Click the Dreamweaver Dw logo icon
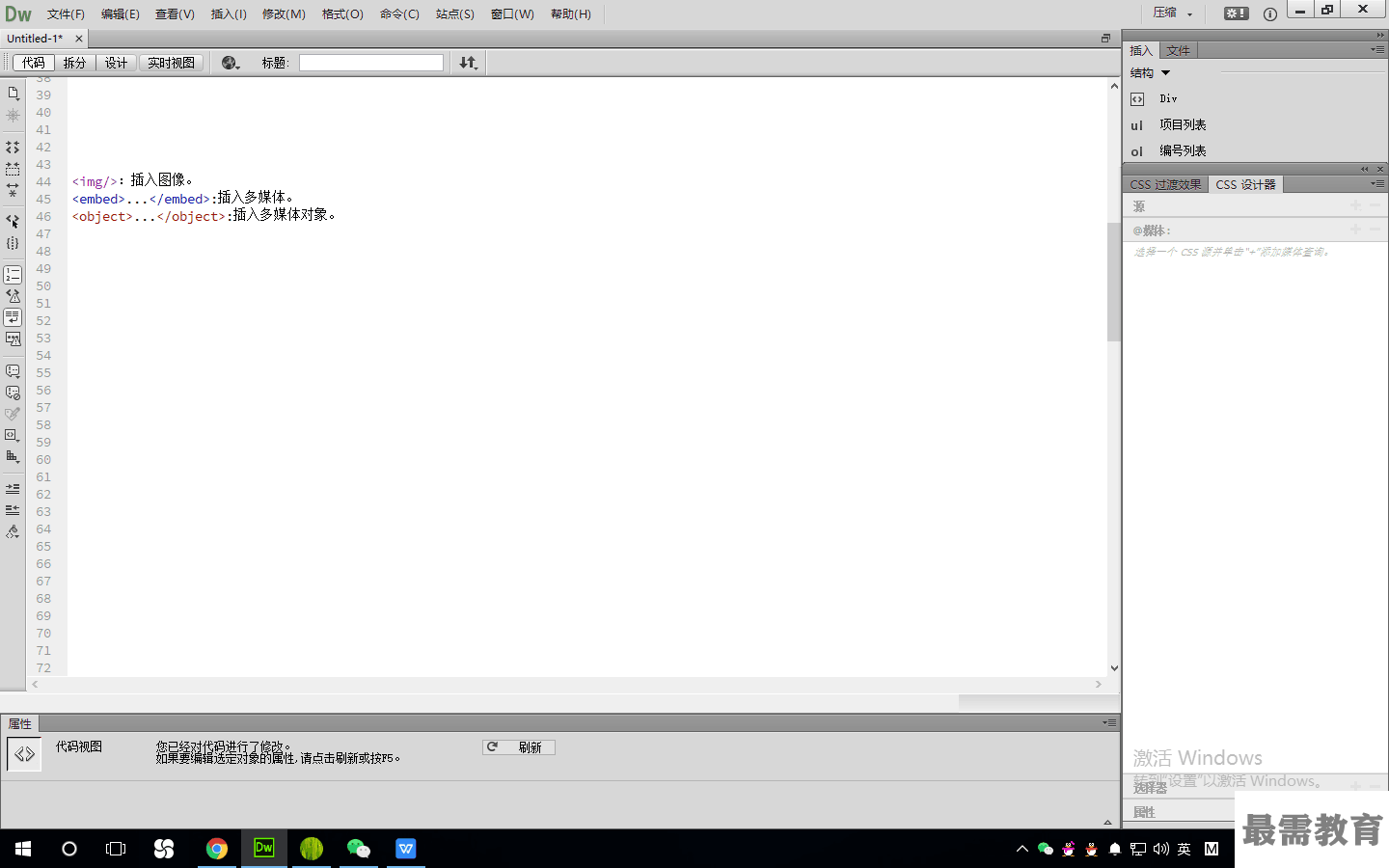1389x868 pixels. (x=18, y=14)
